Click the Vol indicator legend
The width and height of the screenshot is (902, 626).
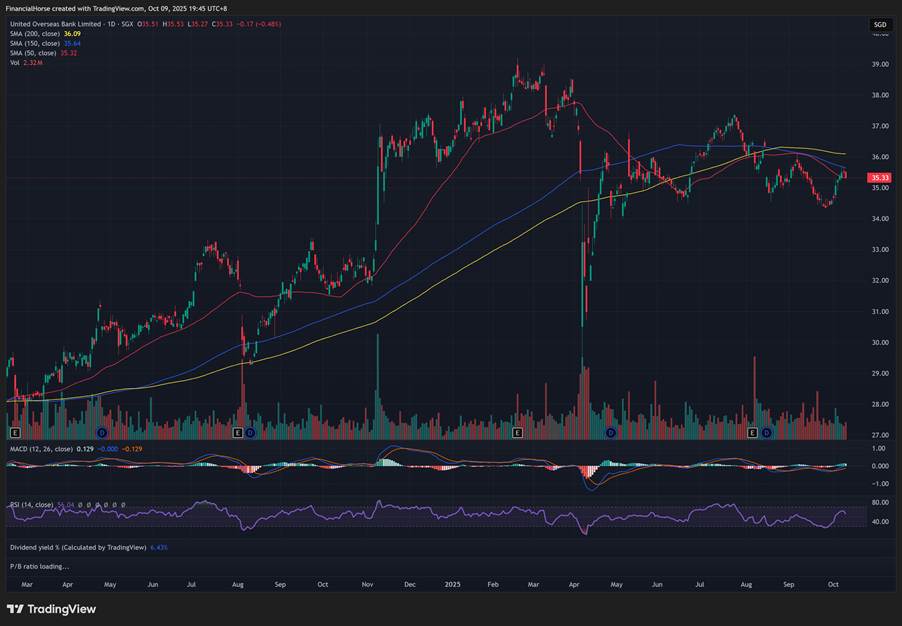coord(15,62)
